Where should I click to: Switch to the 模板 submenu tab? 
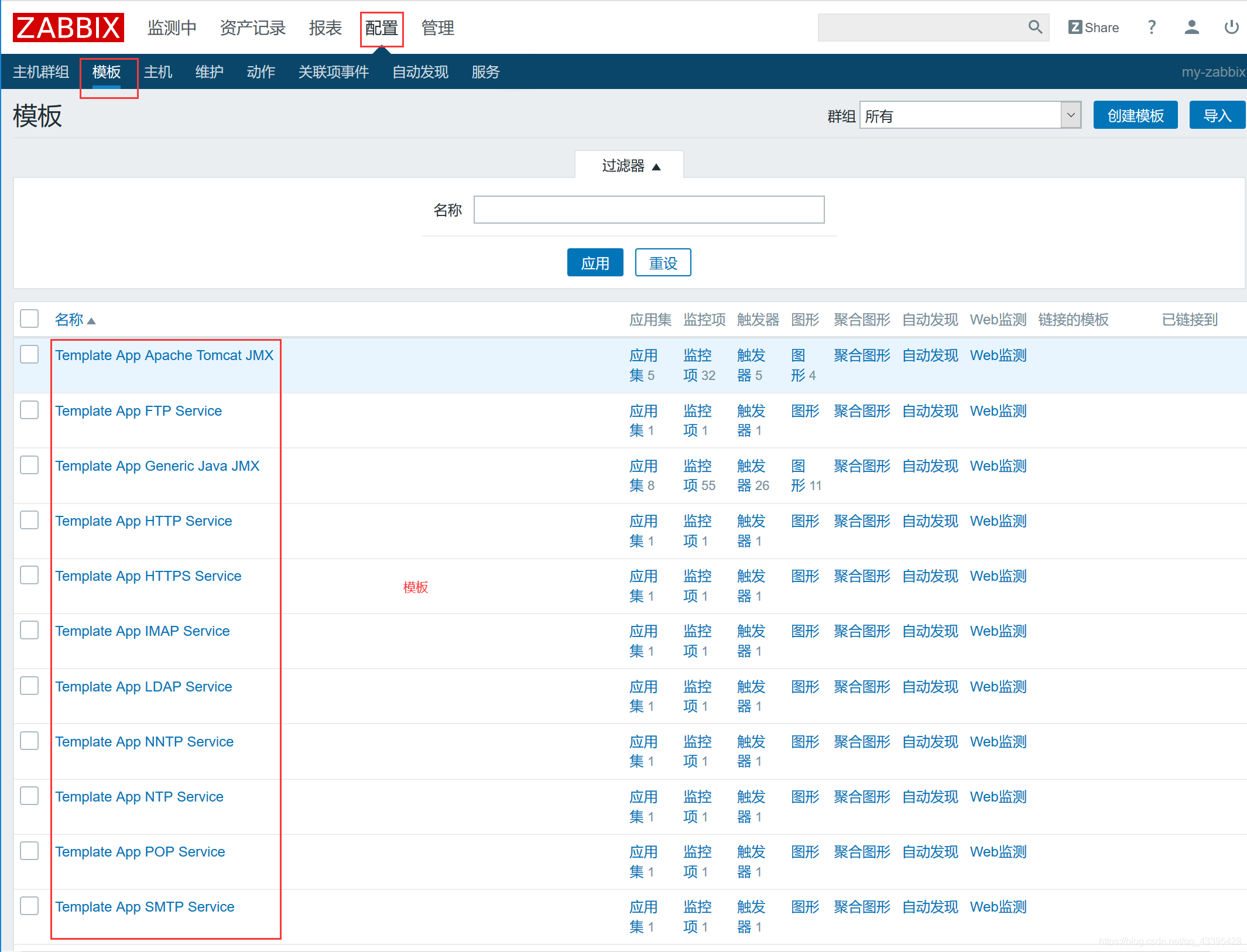pos(107,72)
